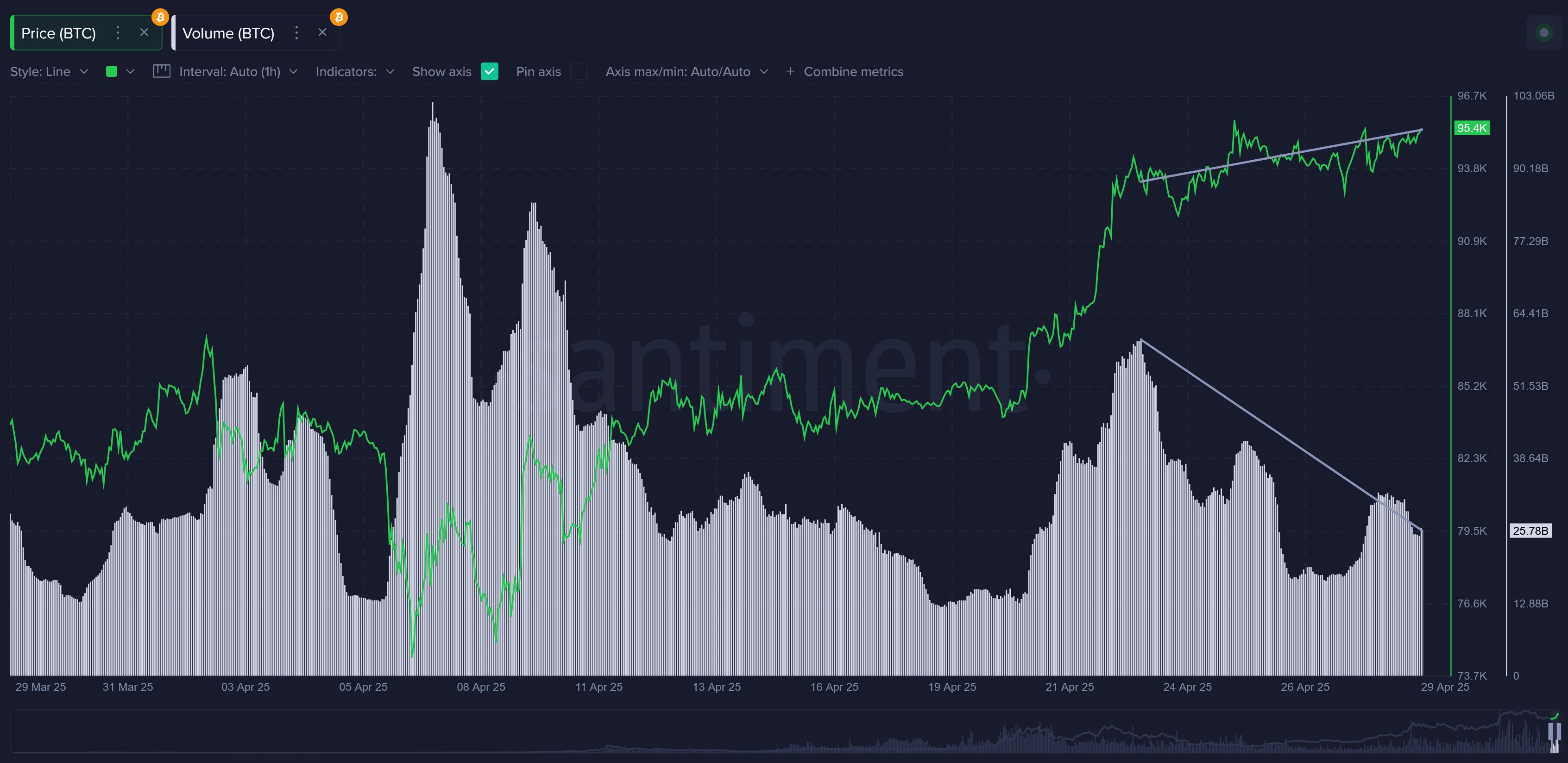Select the Volume (BTC) metric tab
The image size is (1568, 763).
coord(228,33)
